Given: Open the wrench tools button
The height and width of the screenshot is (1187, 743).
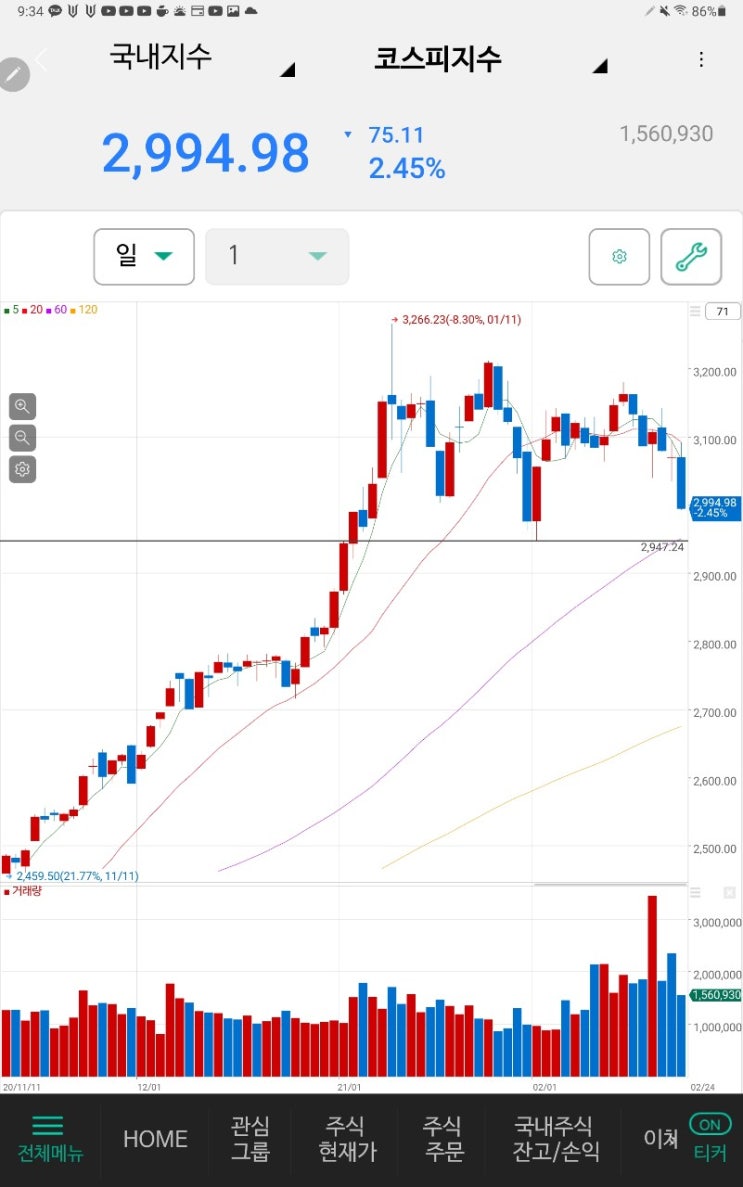Looking at the screenshot, I should tap(691, 257).
